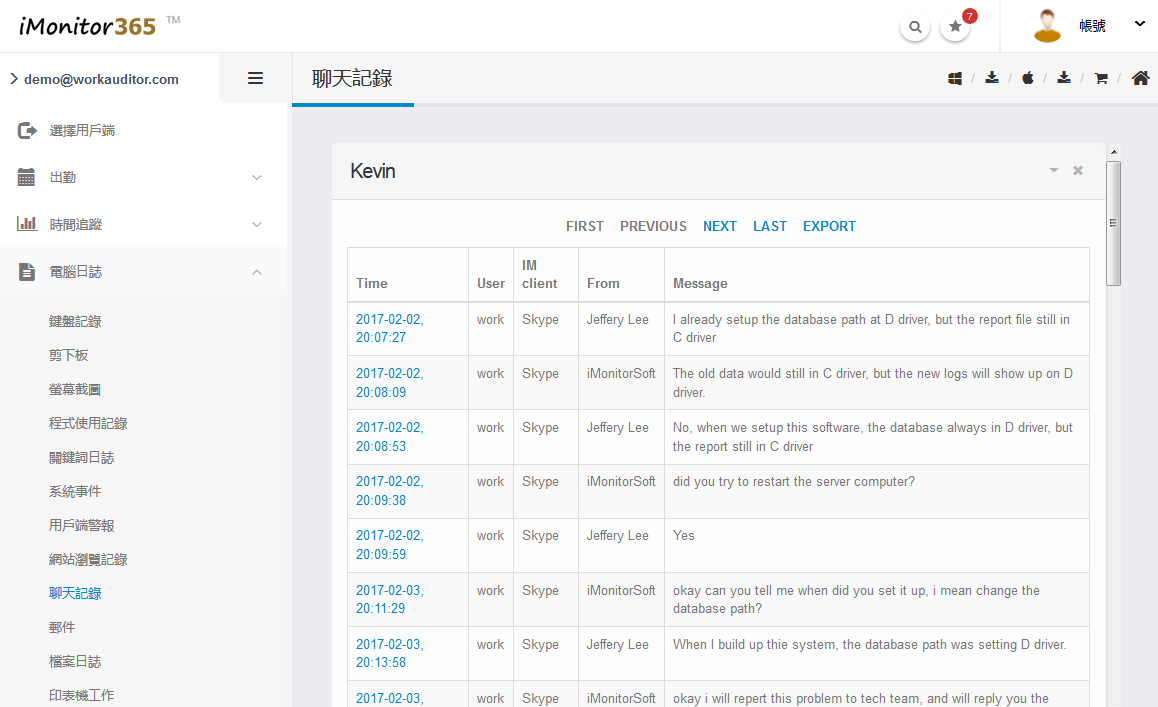
Task: Toggle the hamburger sidebar menu
Action: point(255,78)
